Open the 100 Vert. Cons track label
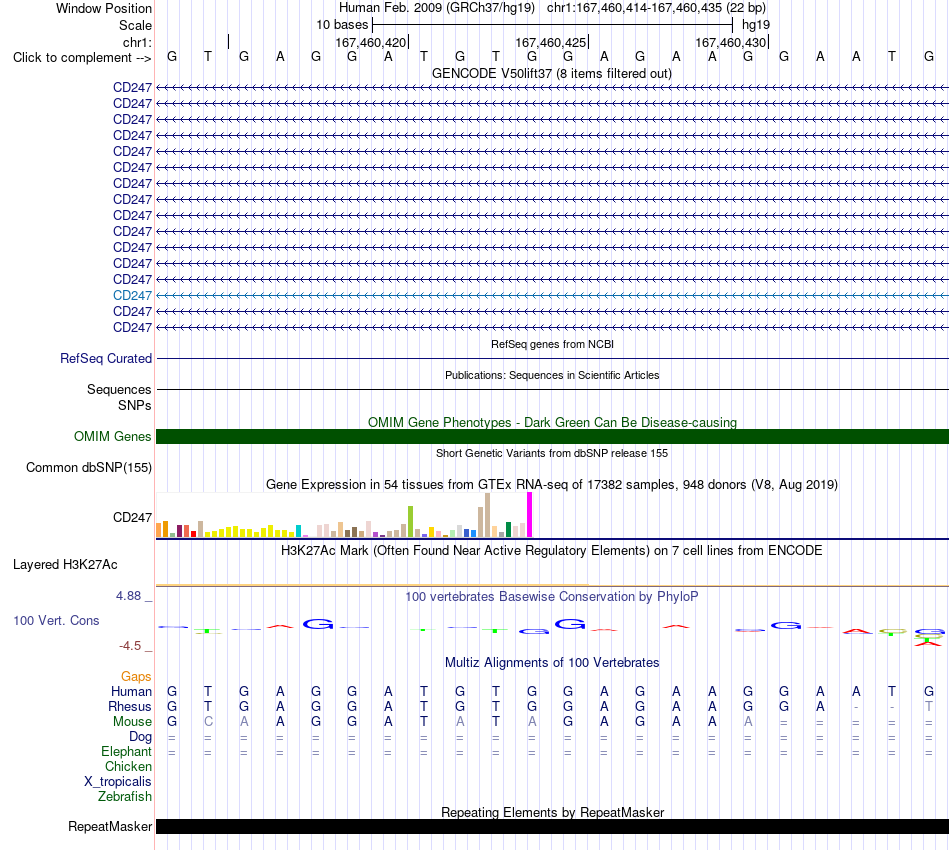950x850 pixels. tap(56, 620)
